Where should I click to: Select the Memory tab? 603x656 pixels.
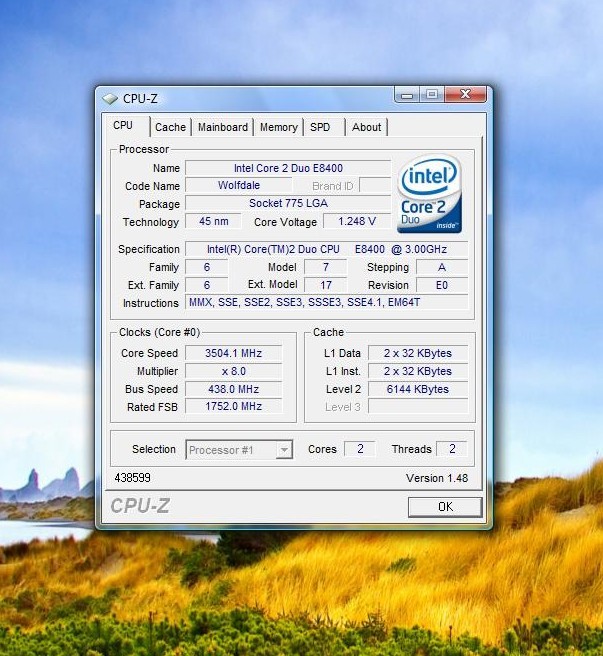tap(278, 127)
